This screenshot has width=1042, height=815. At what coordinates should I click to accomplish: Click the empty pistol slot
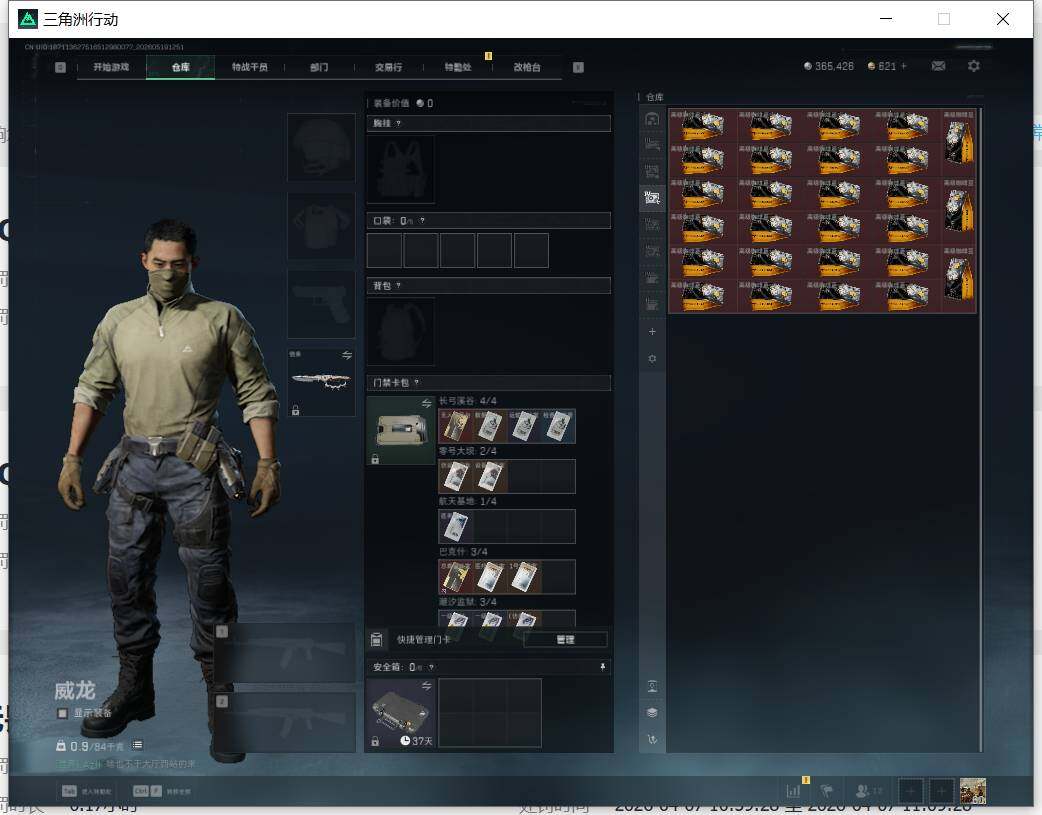coord(321,304)
